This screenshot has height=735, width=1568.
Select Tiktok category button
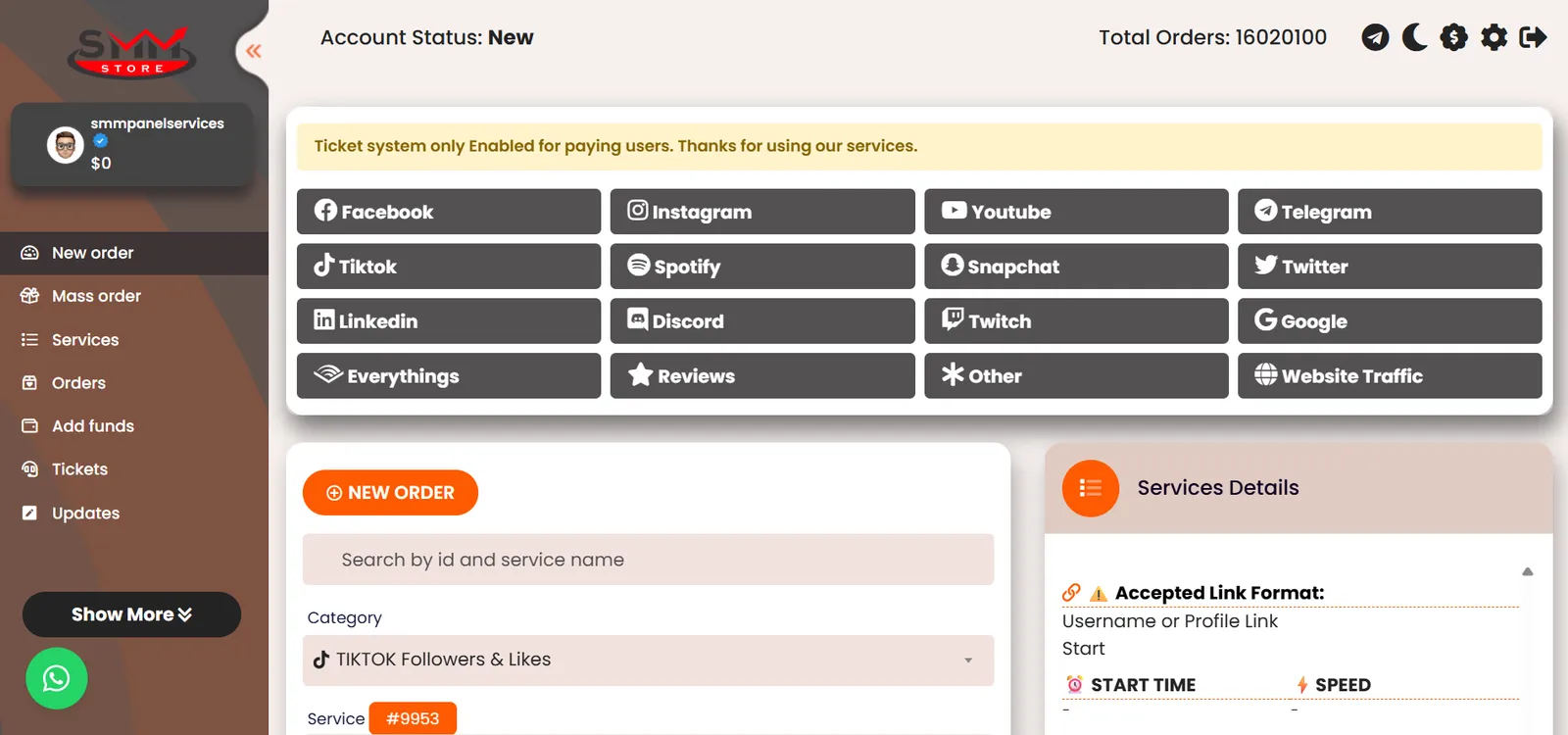coord(449,267)
